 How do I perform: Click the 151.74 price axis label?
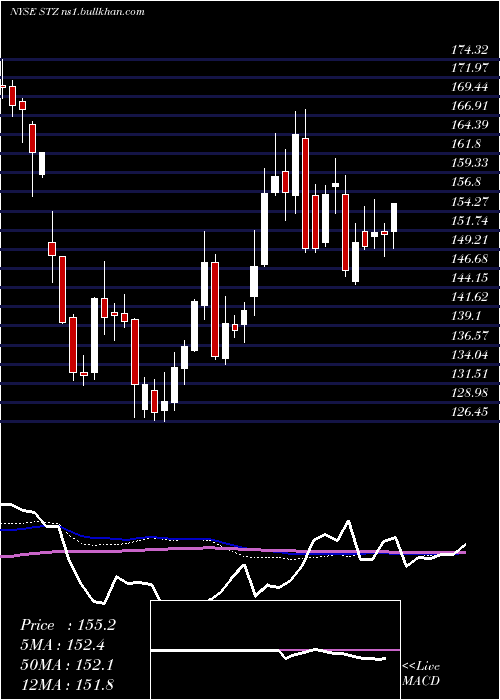click(469, 221)
